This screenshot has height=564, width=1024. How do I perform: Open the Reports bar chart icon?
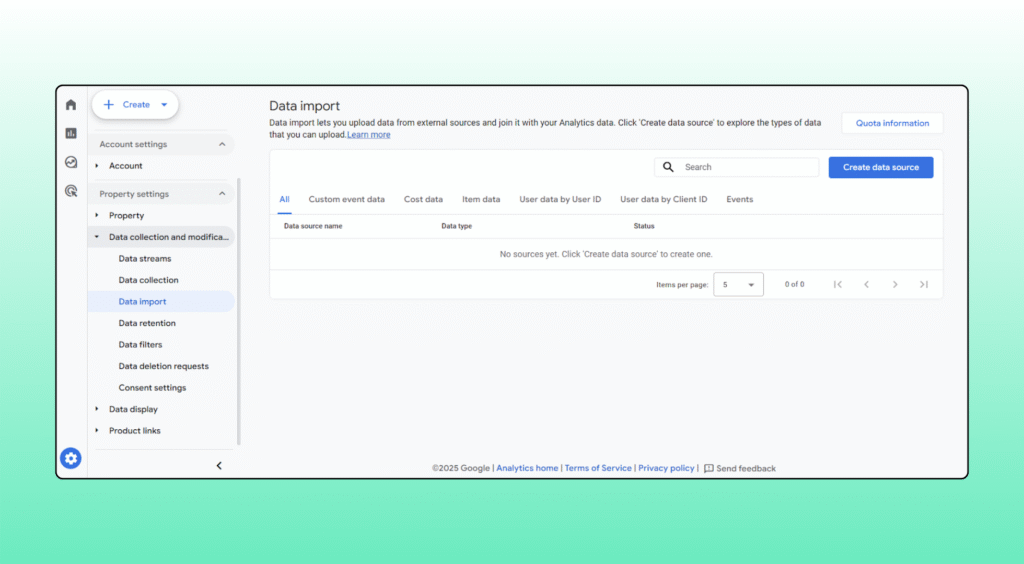71,133
